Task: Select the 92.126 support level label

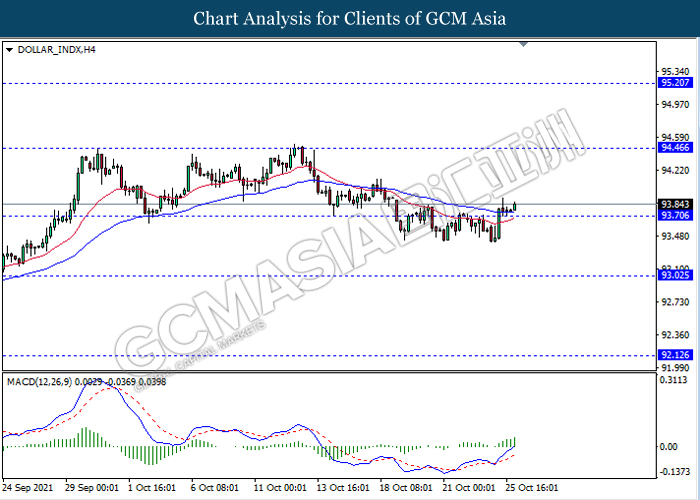Action: [x=675, y=355]
